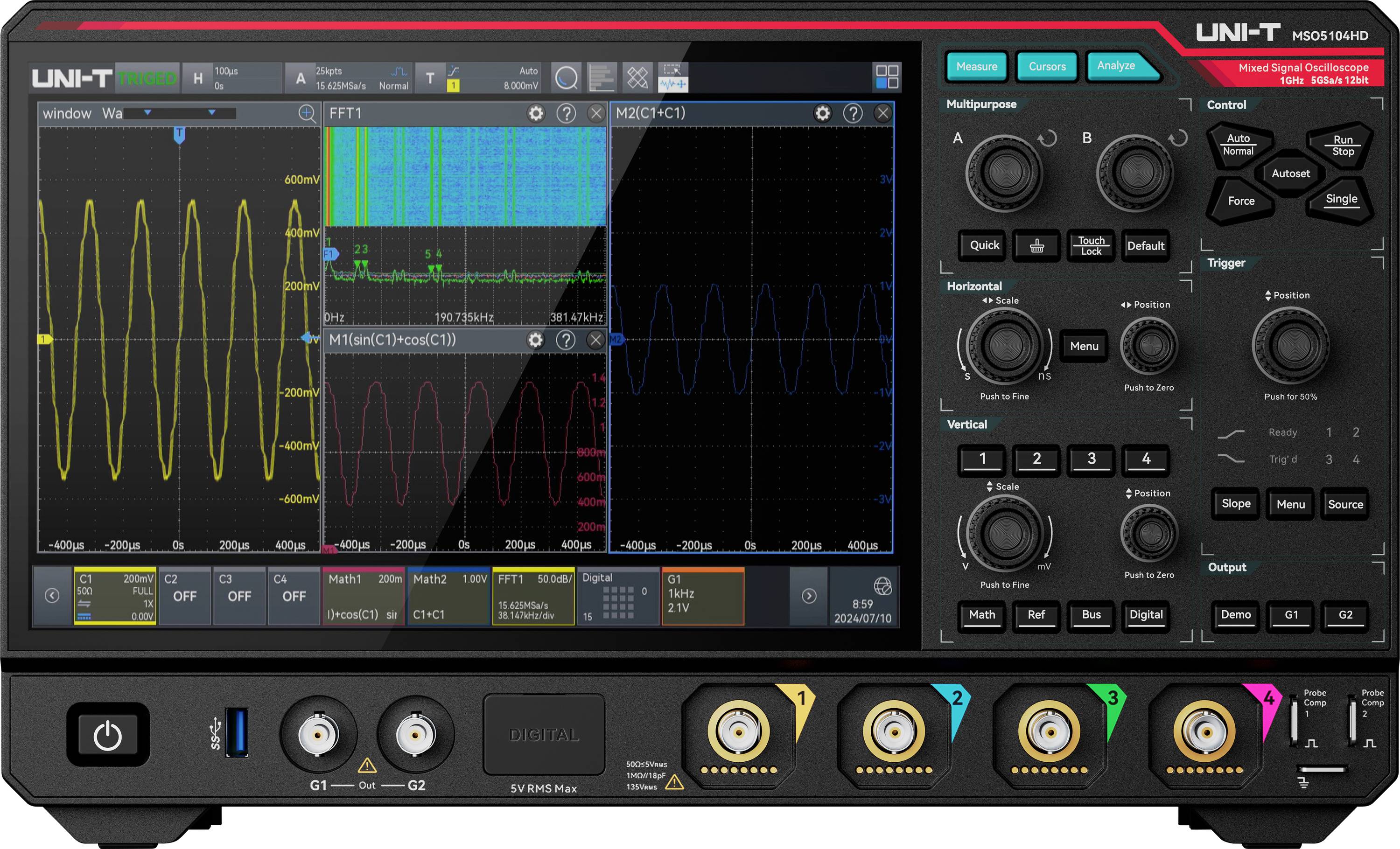Image resolution: width=1400 pixels, height=849 pixels.
Task: Push the Horizontal Scale knob
Action: (1005, 345)
